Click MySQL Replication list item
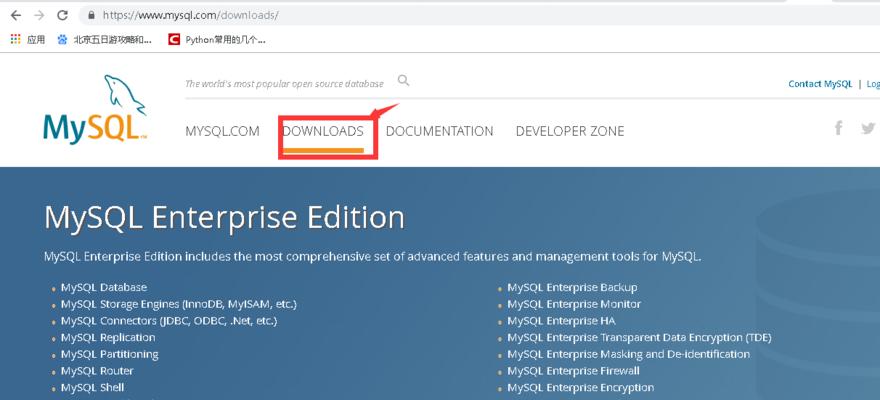Viewport: 880px width, 400px height. pos(108,337)
